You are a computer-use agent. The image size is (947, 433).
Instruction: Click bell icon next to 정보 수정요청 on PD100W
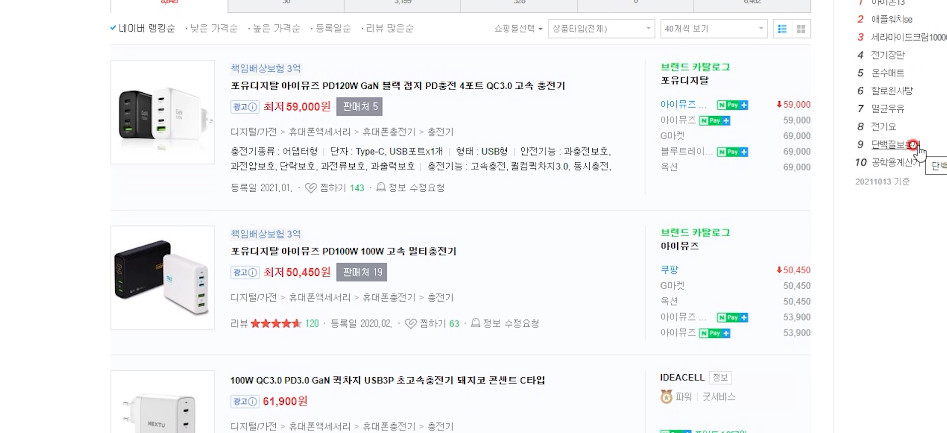pyautogui.click(x=476, y=323)
